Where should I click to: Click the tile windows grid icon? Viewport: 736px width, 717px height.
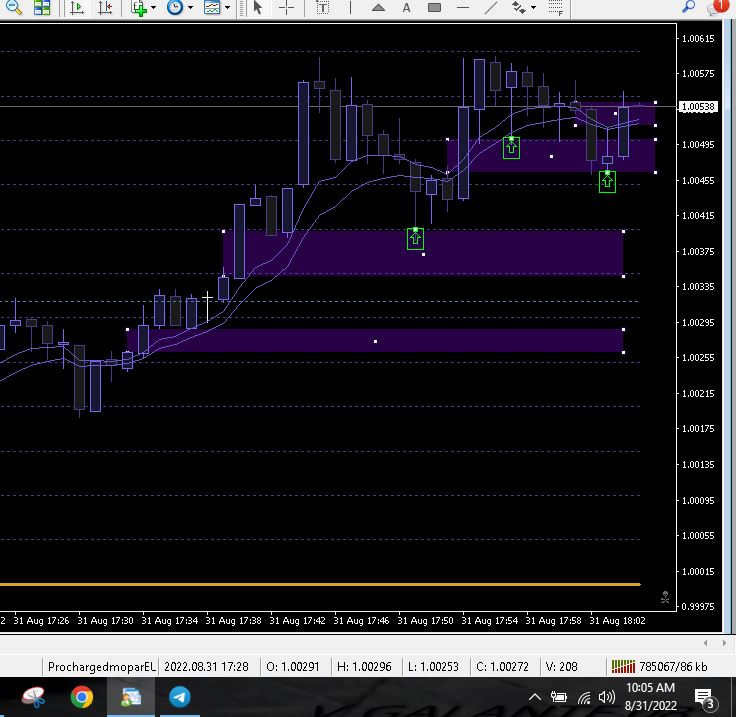[x=42, y=7]
